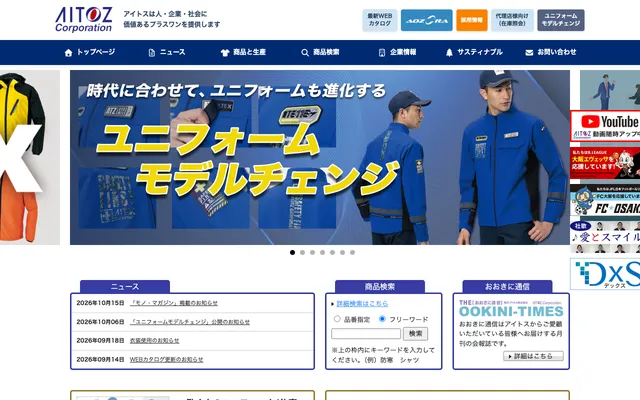Click the product search keyword field
This screenshot has width=640, height=400.
pyautogui.click(x=366, y=334)
